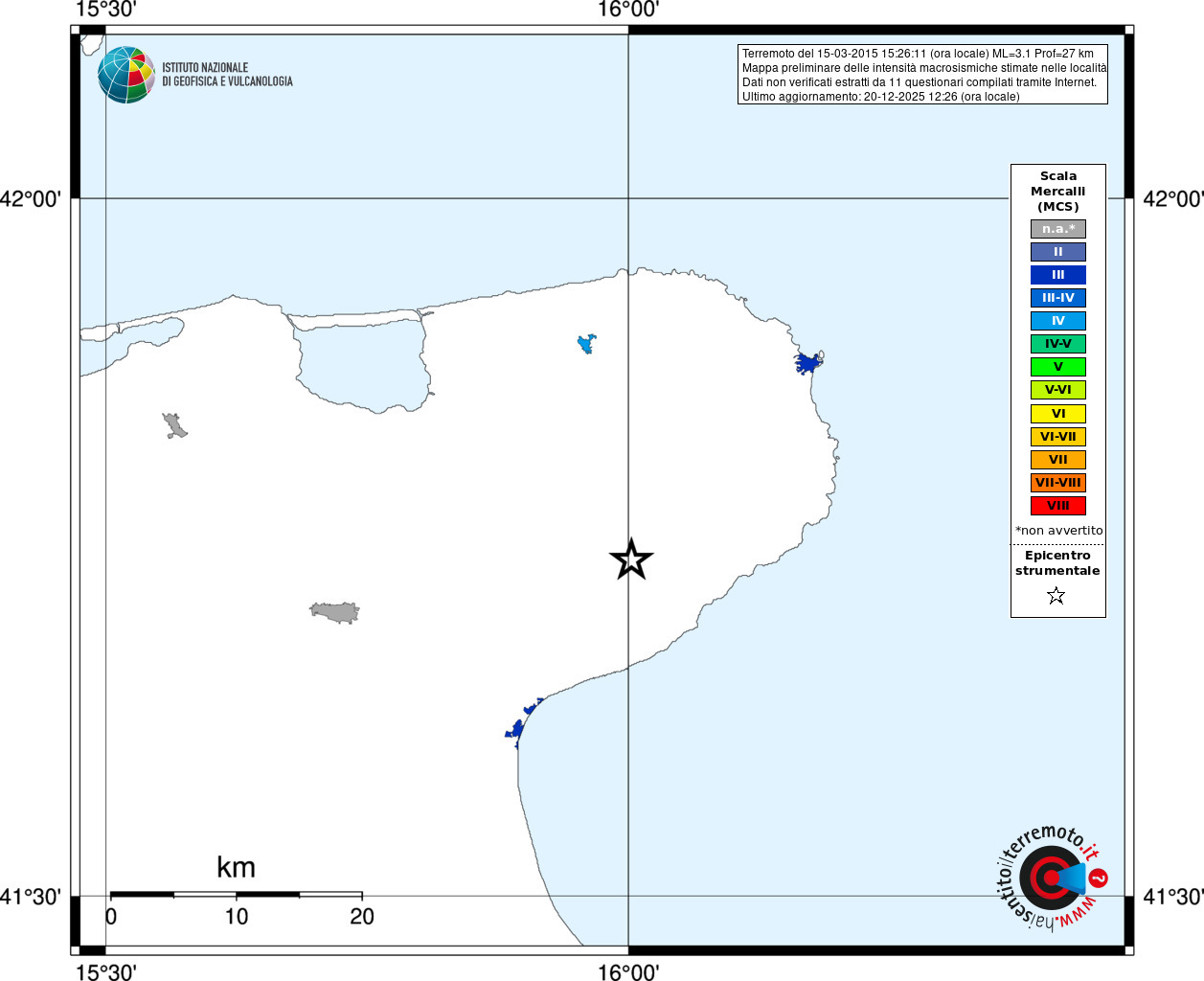Click the INGV globe logo

pyautogui.click(x=126, y=75)
